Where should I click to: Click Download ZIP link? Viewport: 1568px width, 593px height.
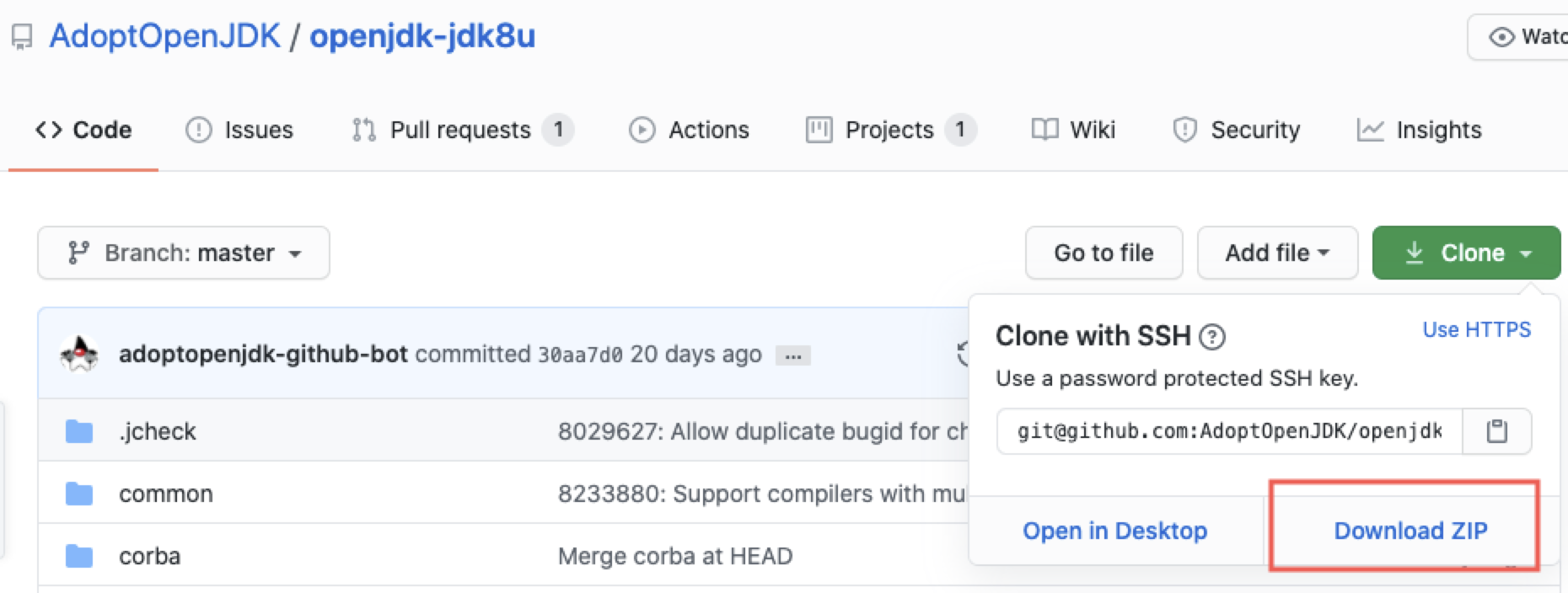pyautogui.click(x=1410, y=531)
